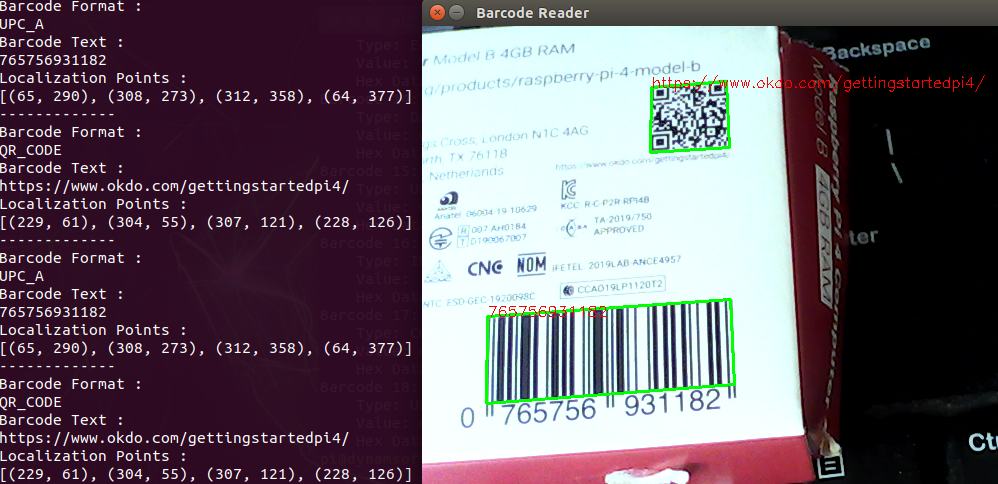This screenshot has height=484, width=998.
Task: Click the Barcode Reader title bar text
Action: [x=532, y=13]
